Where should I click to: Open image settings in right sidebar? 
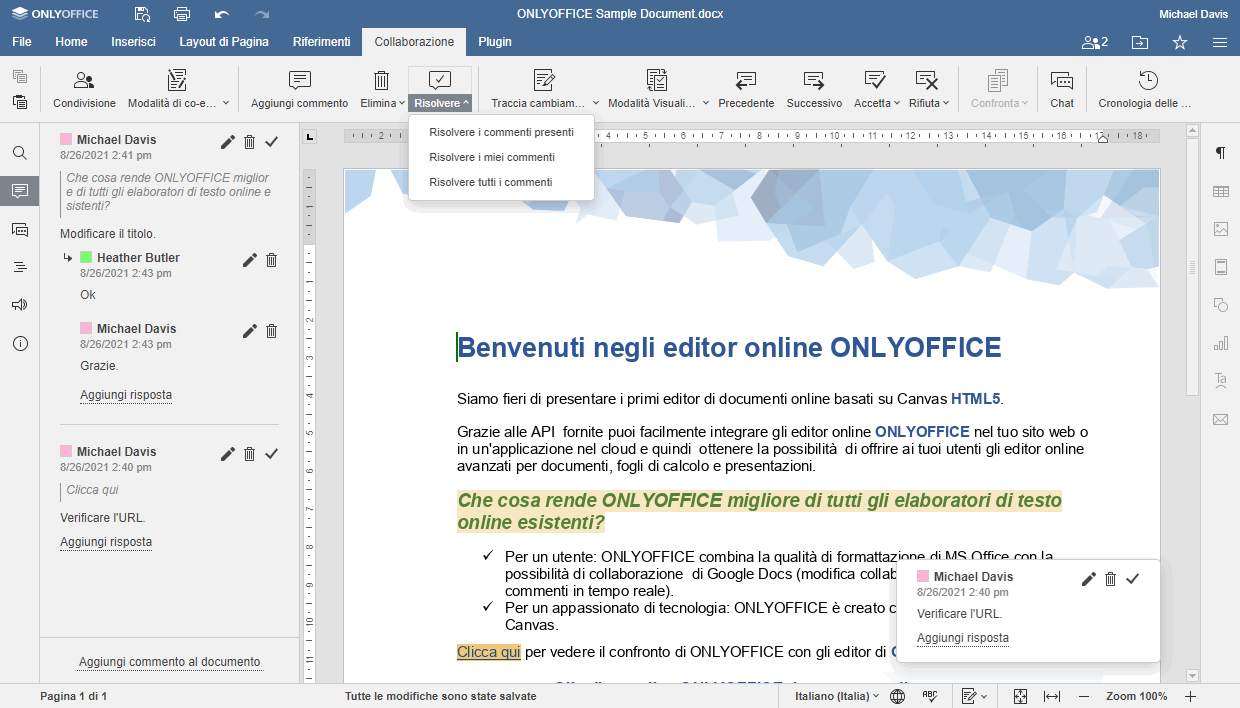tap(1220, 229)
